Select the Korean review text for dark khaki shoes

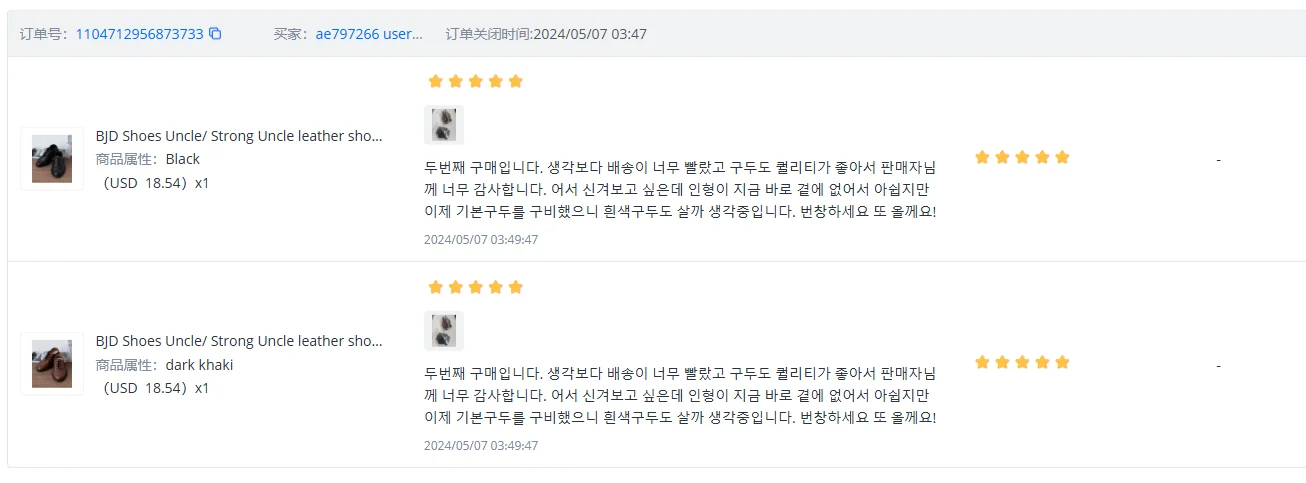pyautogui.click(x=680, y=394)
